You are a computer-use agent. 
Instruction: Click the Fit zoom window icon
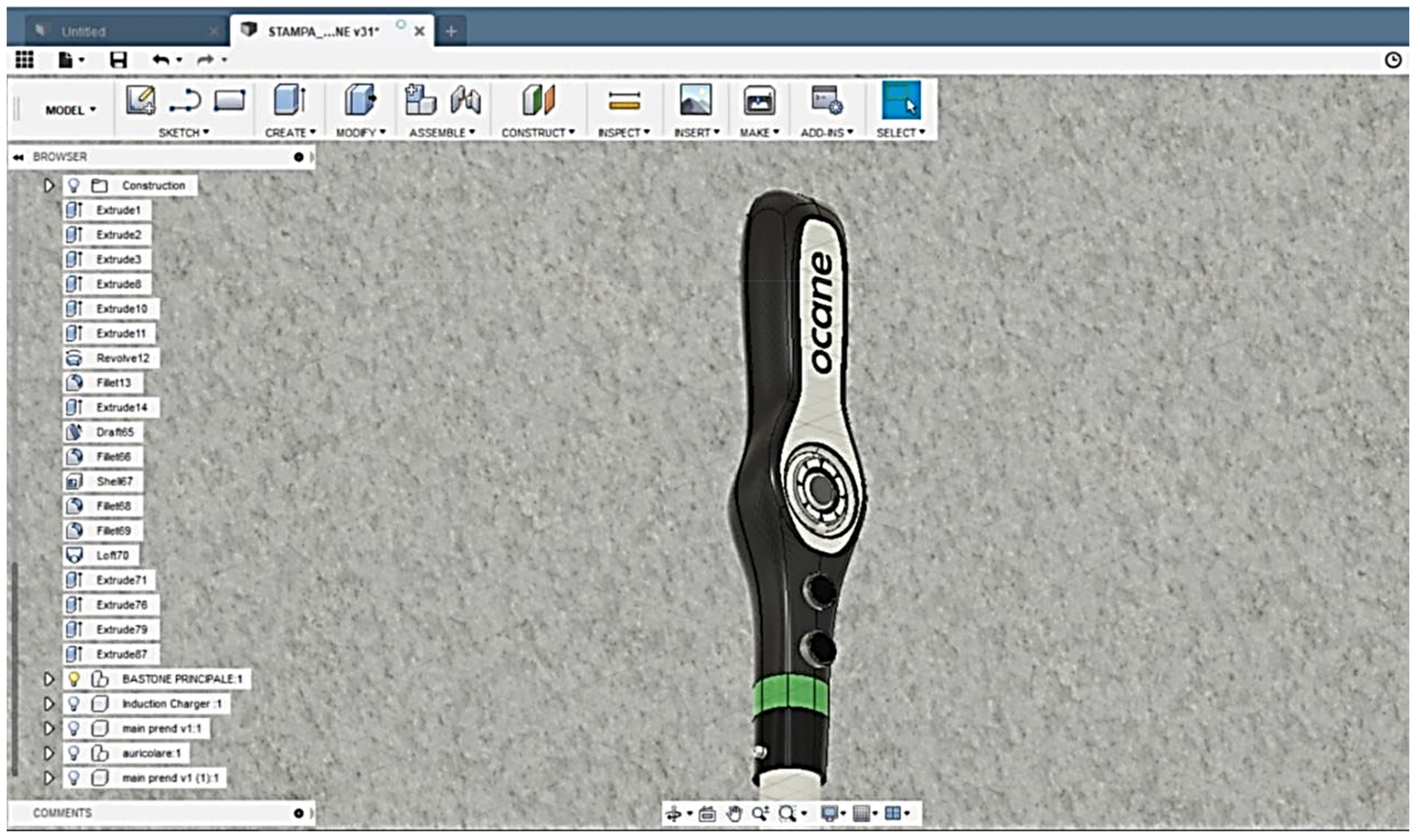[787, 814]
